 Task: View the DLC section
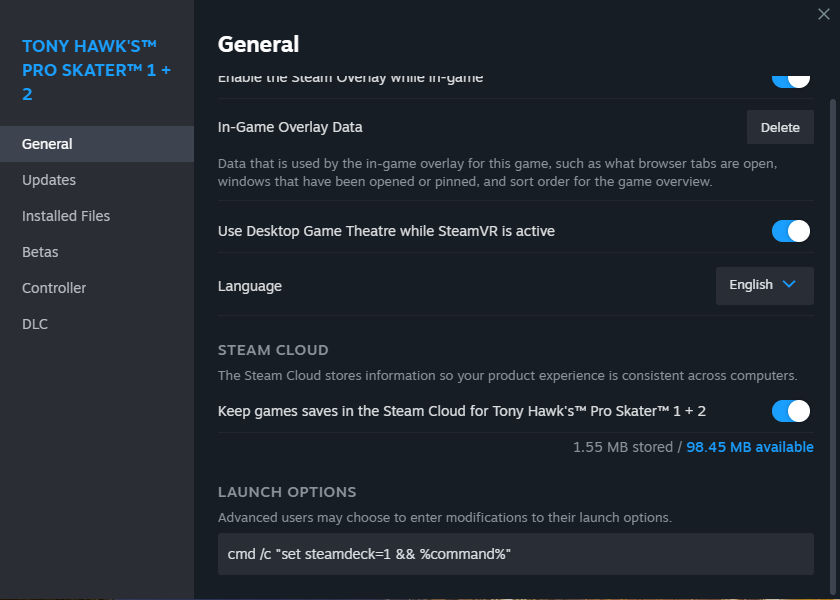(35, 324)
